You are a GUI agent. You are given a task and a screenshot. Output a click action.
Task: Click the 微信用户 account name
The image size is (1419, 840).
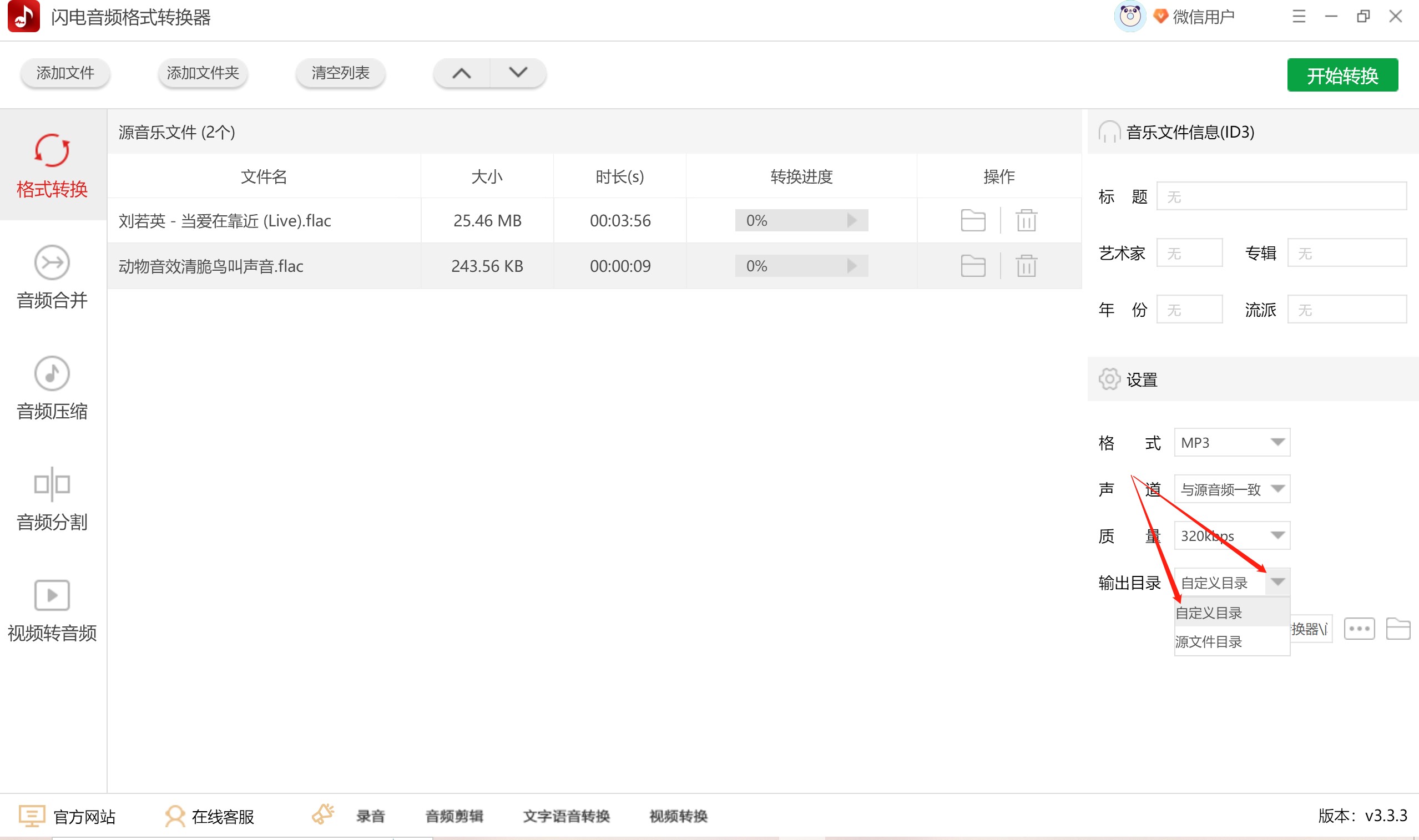[x=1203, y=17]
